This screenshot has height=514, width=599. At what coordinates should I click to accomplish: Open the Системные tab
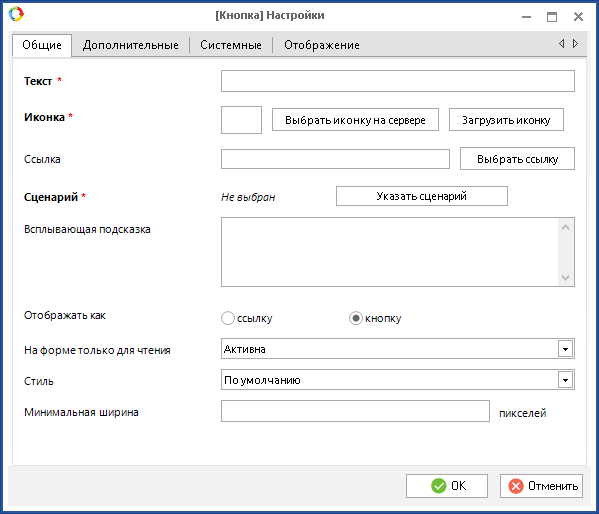pyautogui.click(x=231, y=45)
